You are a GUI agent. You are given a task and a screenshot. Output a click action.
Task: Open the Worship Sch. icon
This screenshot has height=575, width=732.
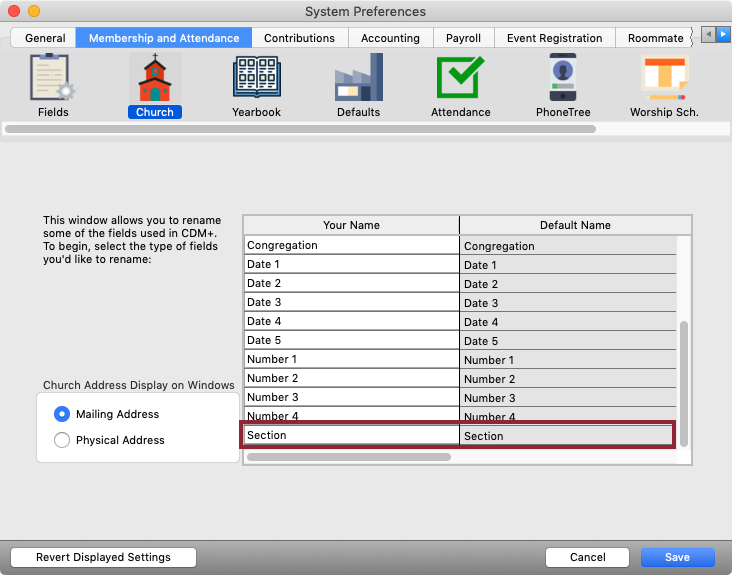coord(663,79)
